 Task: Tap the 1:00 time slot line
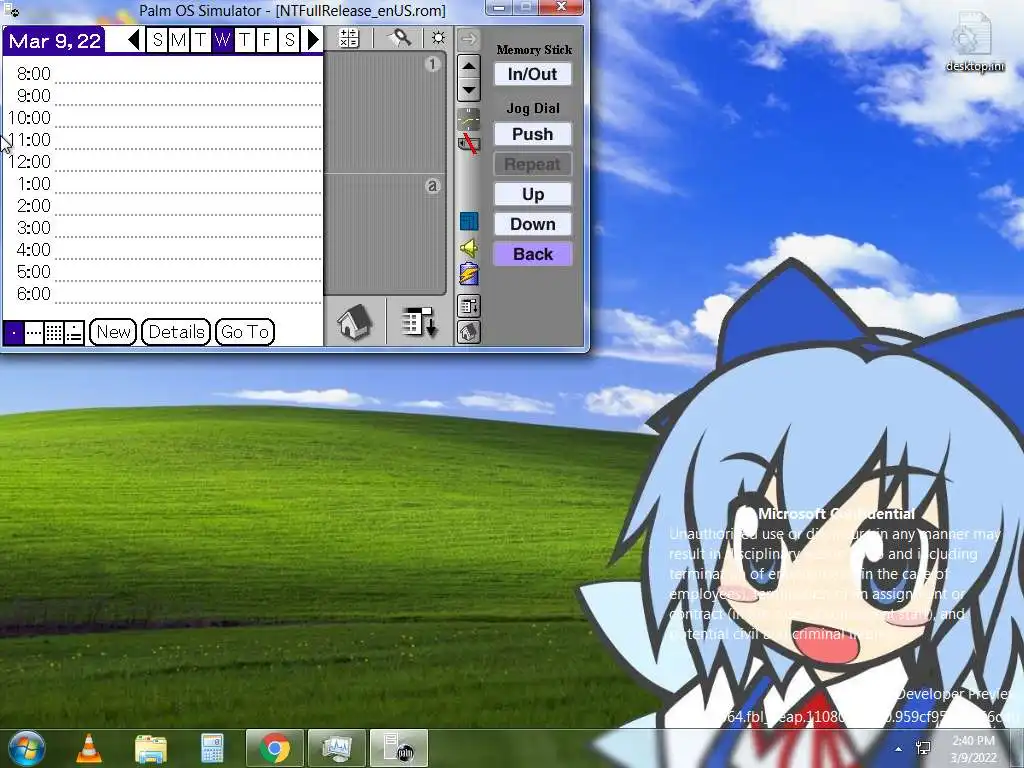(188, 184)
